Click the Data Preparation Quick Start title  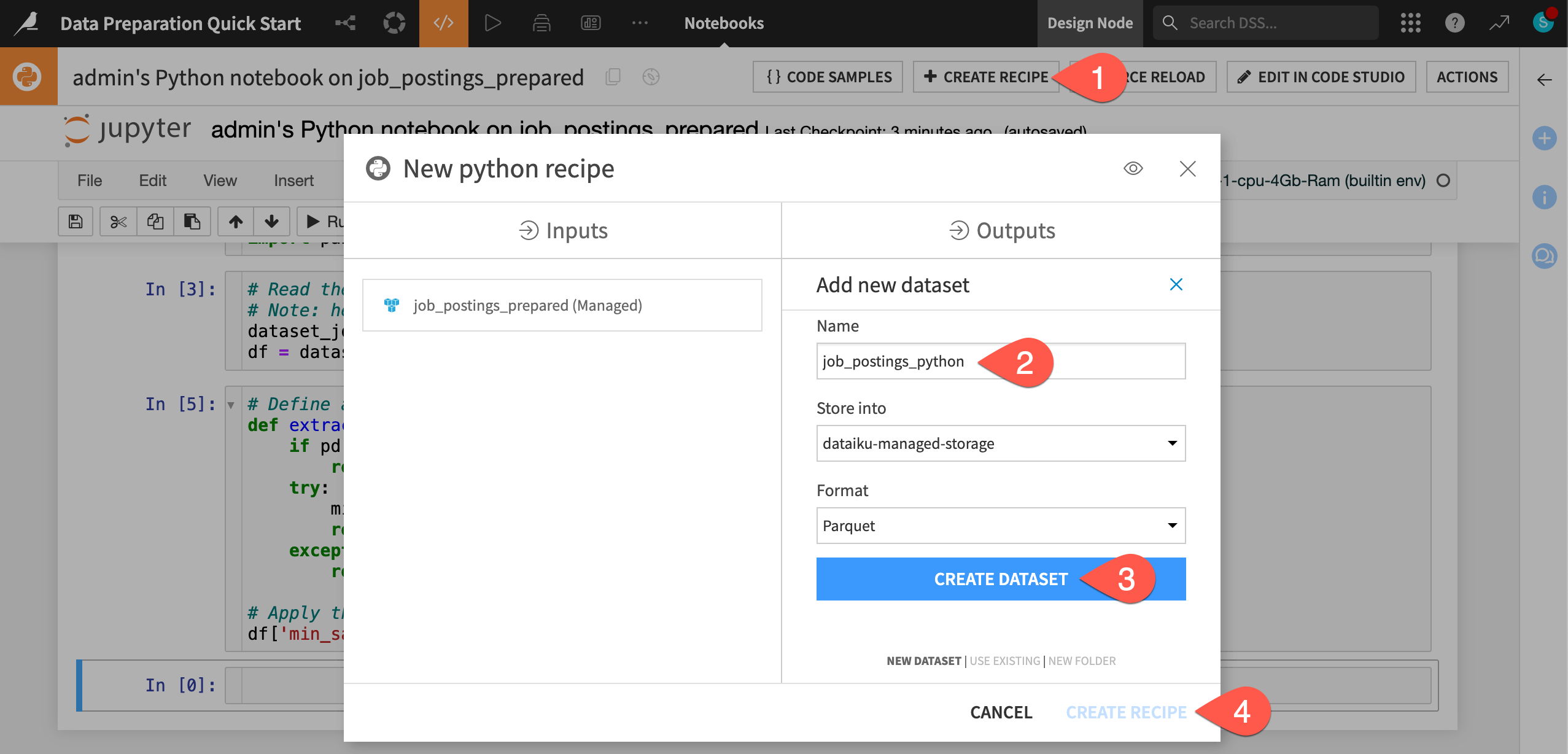tap(180, 23)
